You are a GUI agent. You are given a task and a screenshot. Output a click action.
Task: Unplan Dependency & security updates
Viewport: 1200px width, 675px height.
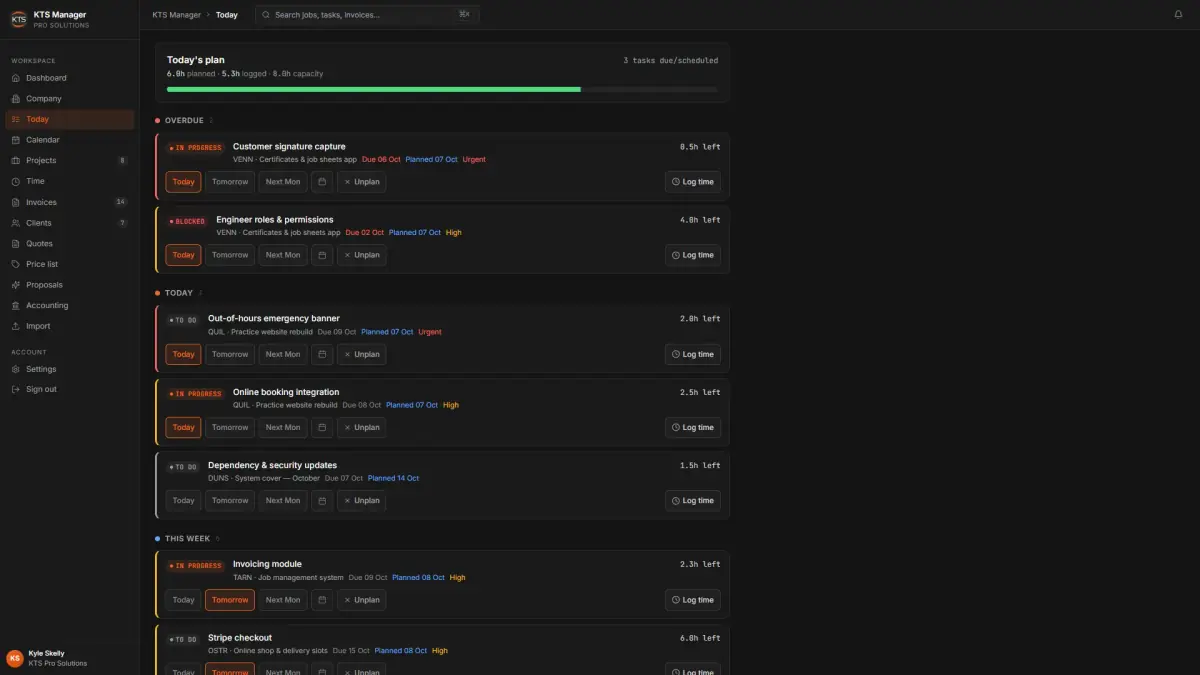coord(362,500)
